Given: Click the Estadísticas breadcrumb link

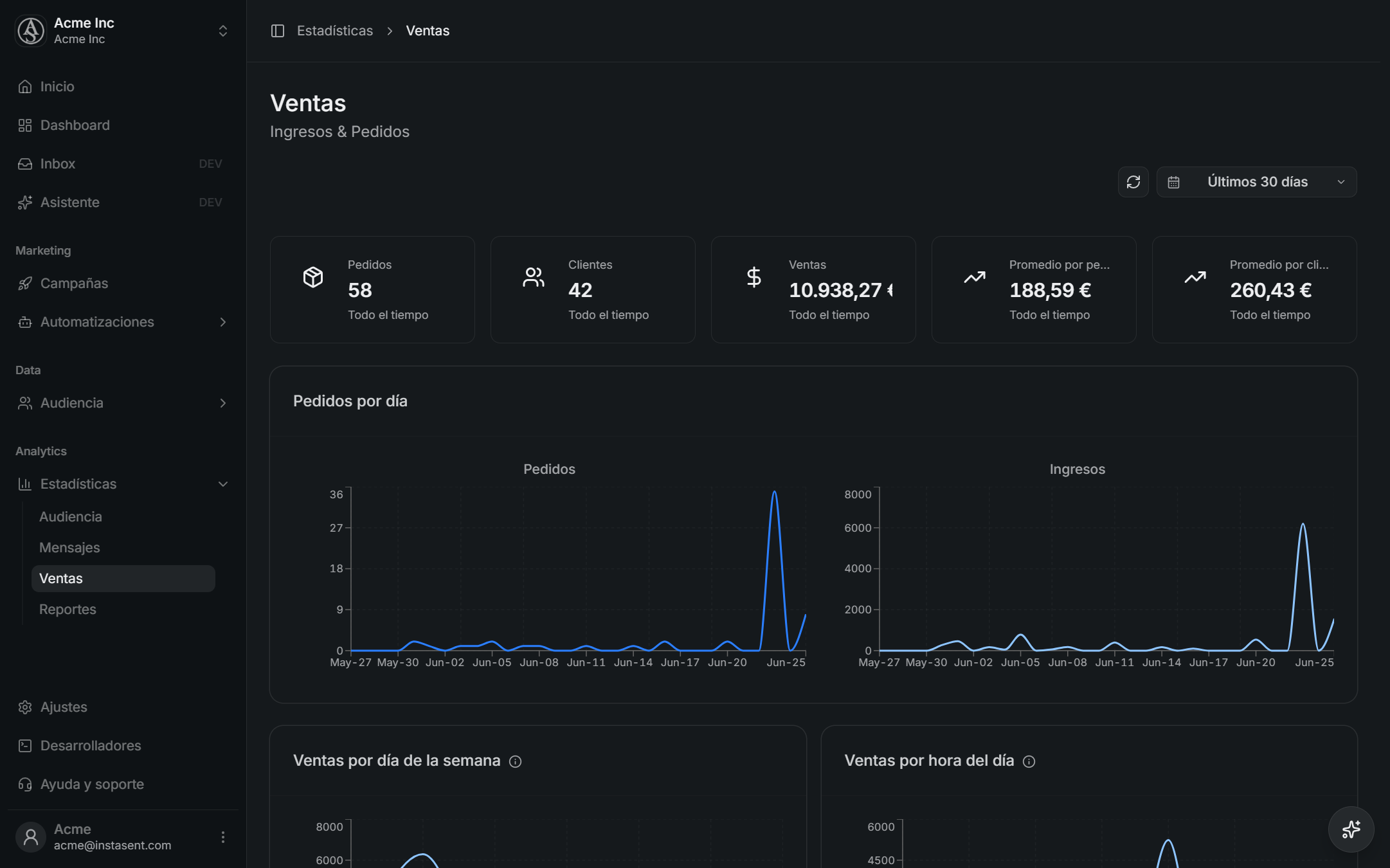Looking at the screenshot, I should tap(334, 31).
